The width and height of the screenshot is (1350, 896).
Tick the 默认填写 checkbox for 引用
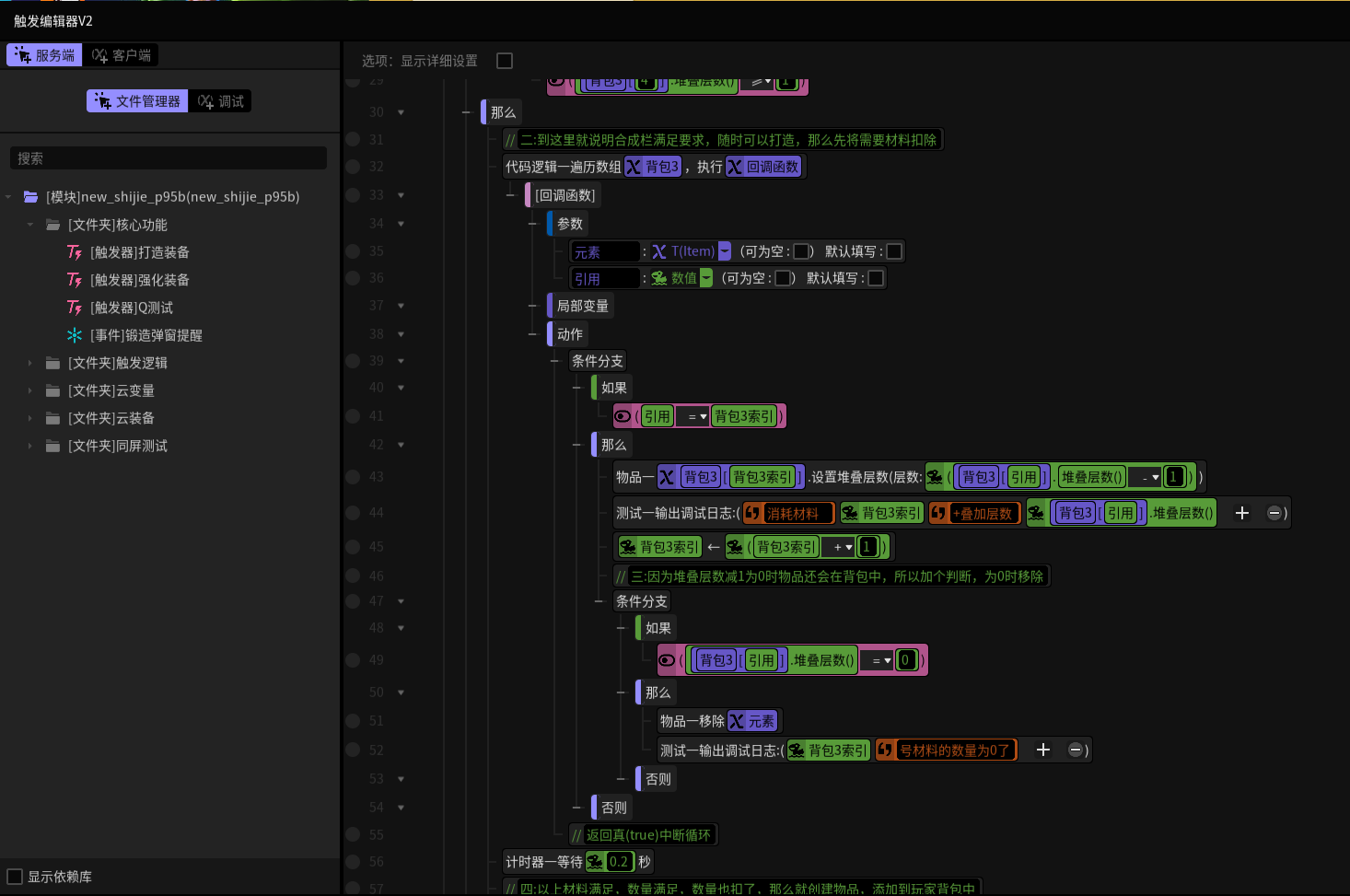pos(876,278)
